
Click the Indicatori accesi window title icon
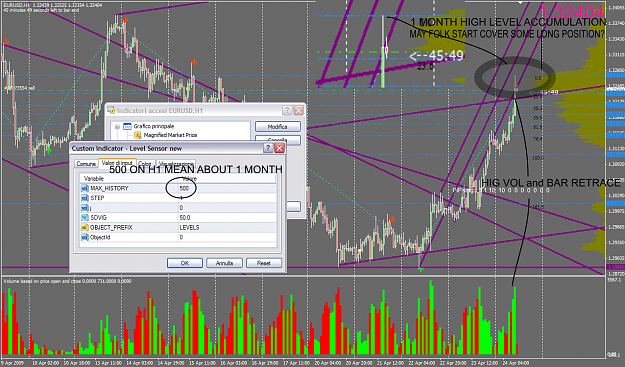tap(111, 110)
